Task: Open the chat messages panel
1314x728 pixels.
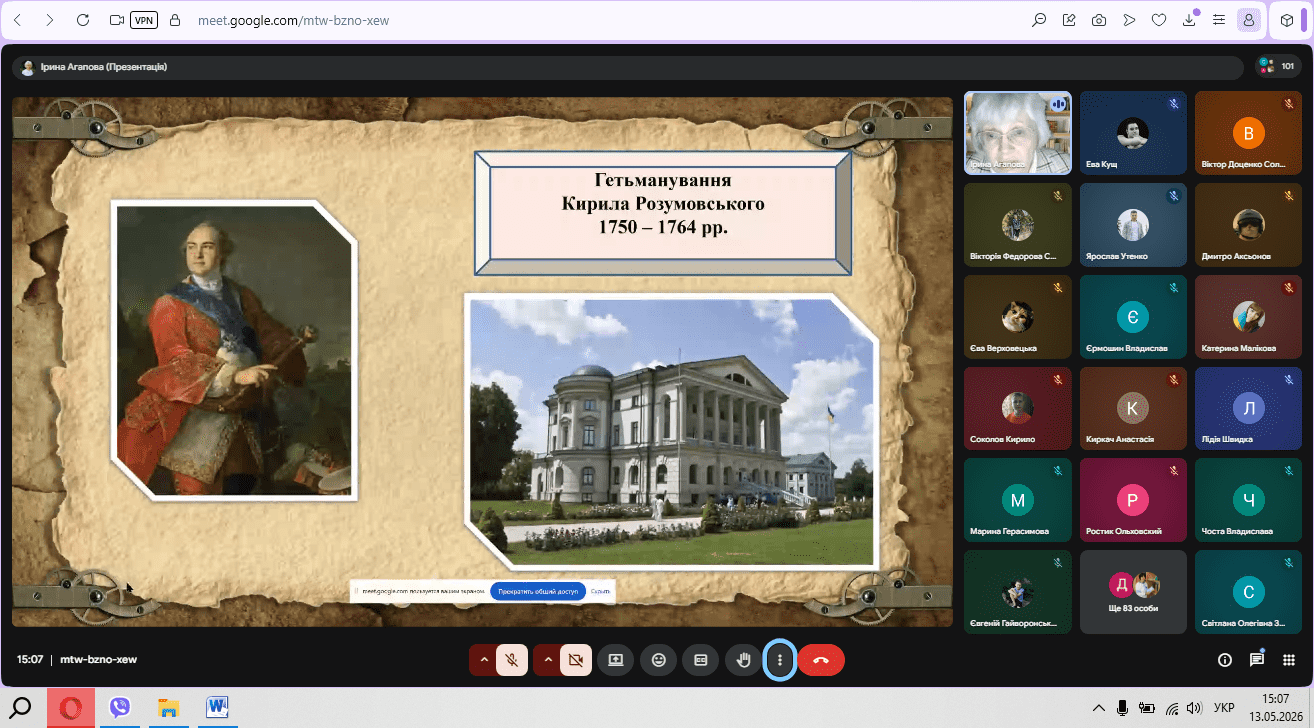Action: point(1257,660)
